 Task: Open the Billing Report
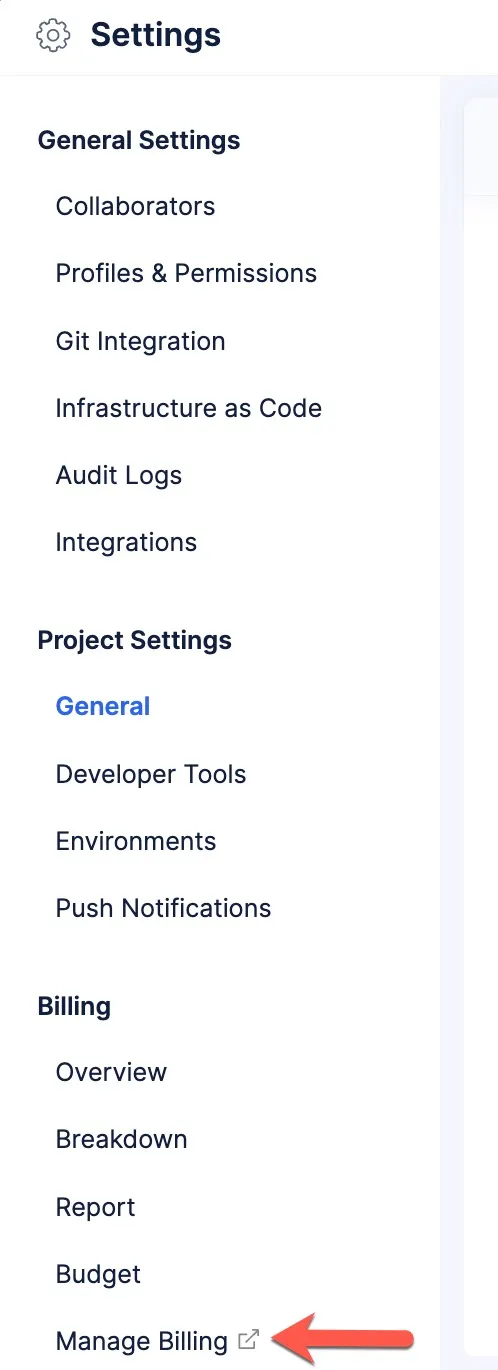pyautogui.click(x=95, y=1207)
